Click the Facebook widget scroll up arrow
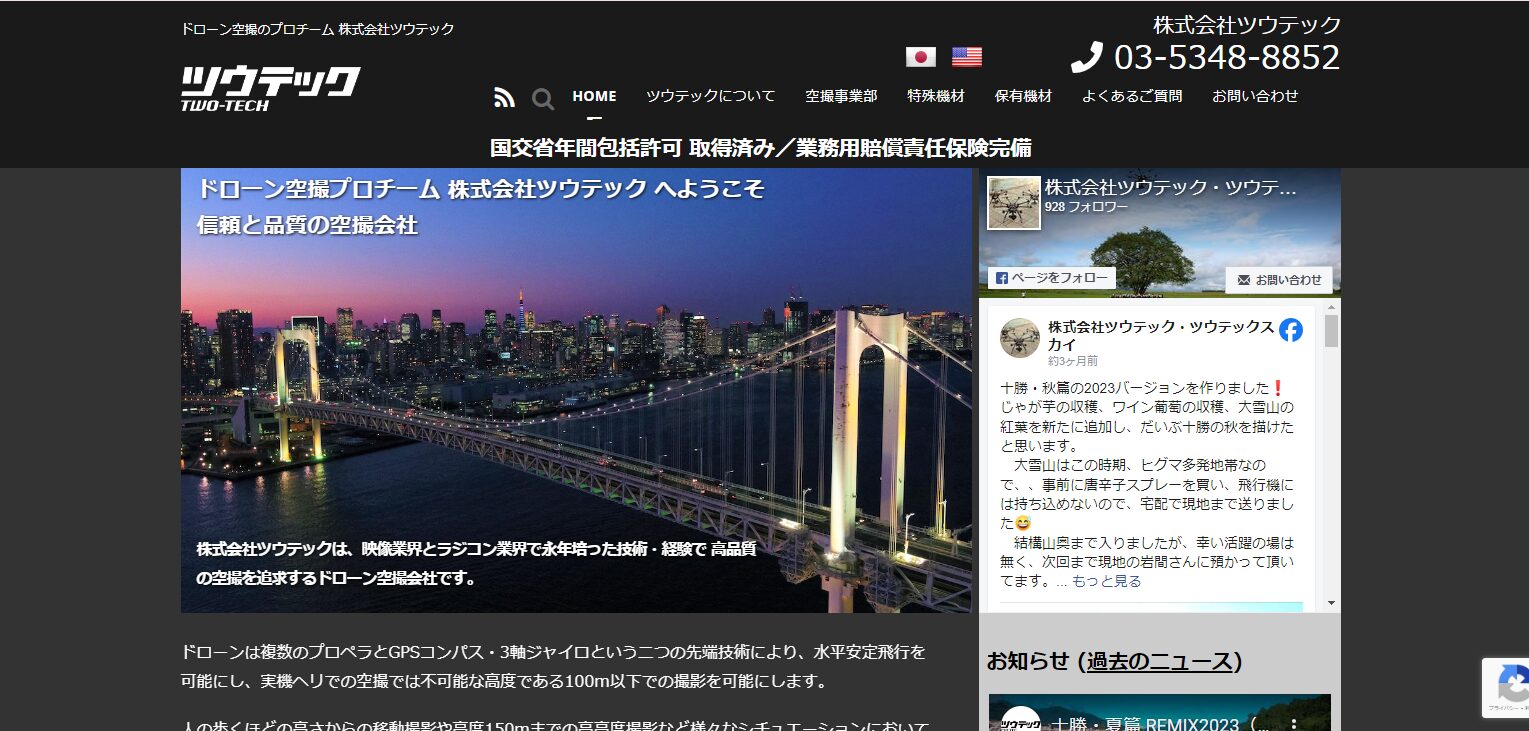 click(x=1331, y=305)
